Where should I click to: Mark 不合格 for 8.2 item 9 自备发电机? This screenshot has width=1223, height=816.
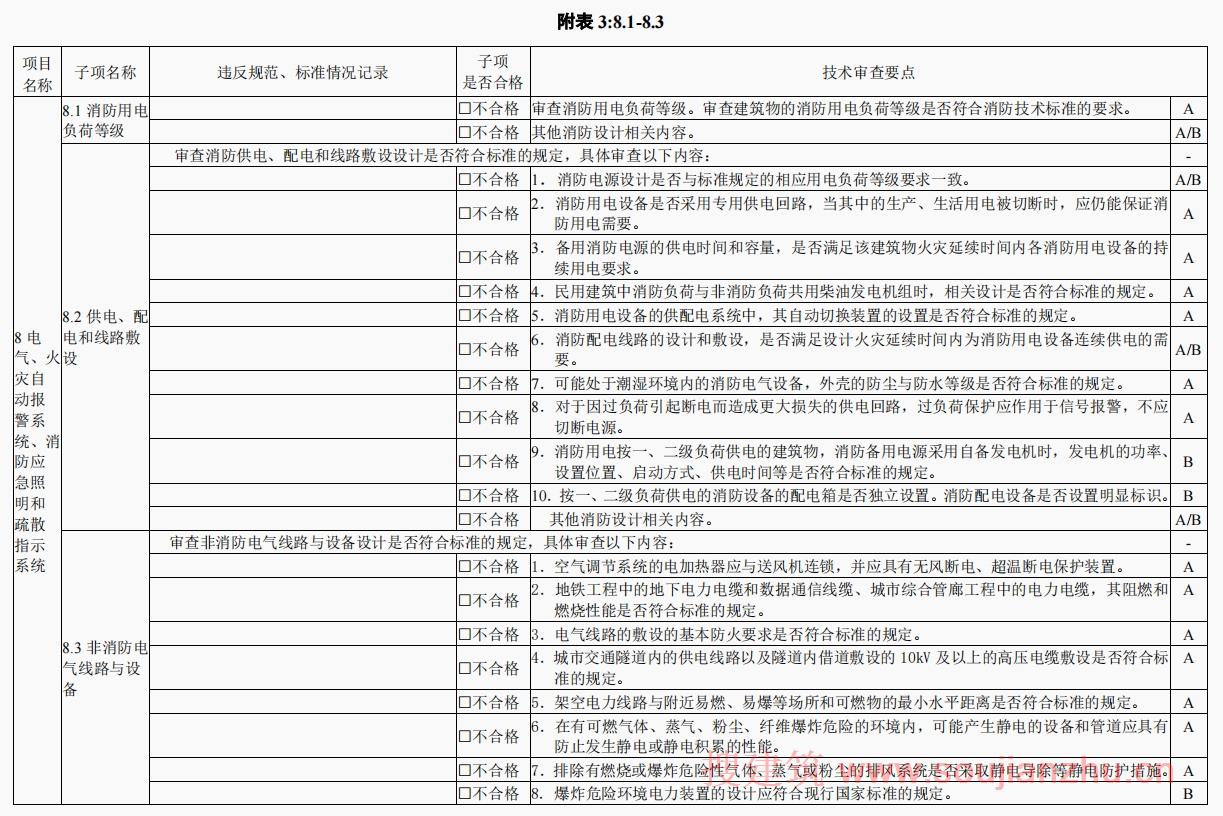point(465,462)
